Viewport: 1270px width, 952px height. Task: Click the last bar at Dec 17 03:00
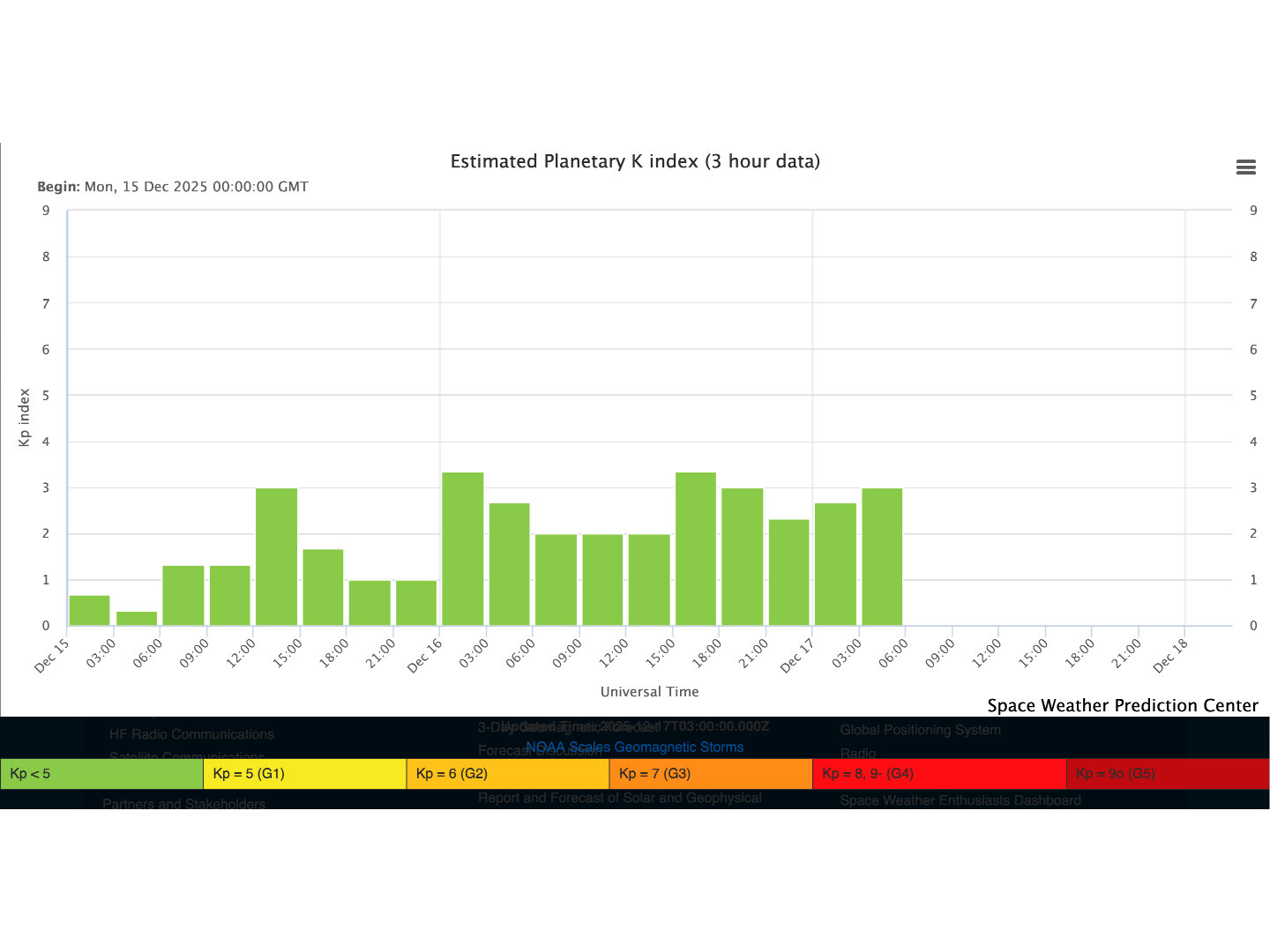pyautogui.click(x=882, y=557)
